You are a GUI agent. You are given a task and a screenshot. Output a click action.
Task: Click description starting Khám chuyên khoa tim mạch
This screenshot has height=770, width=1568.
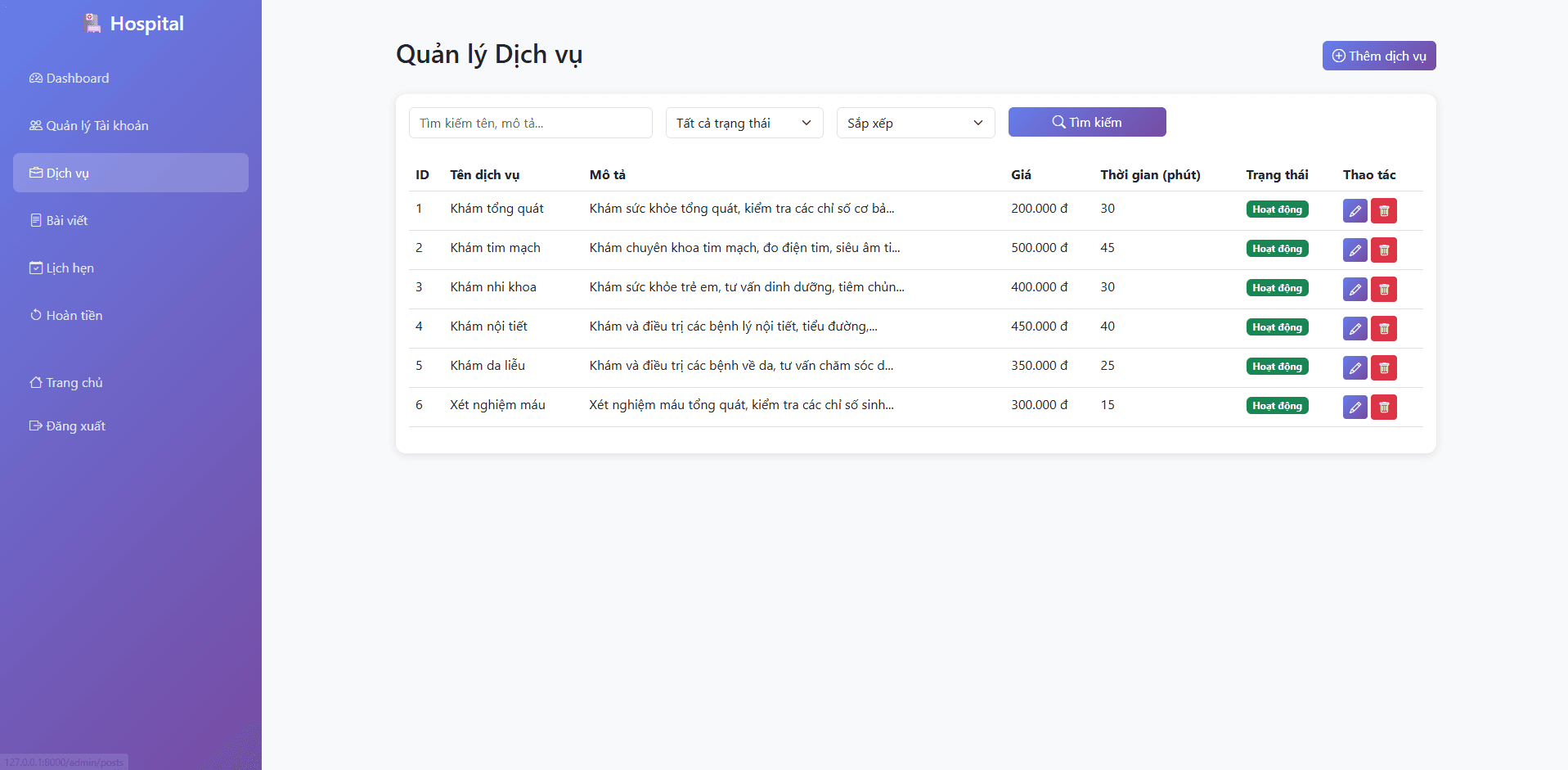pos(744,248)
